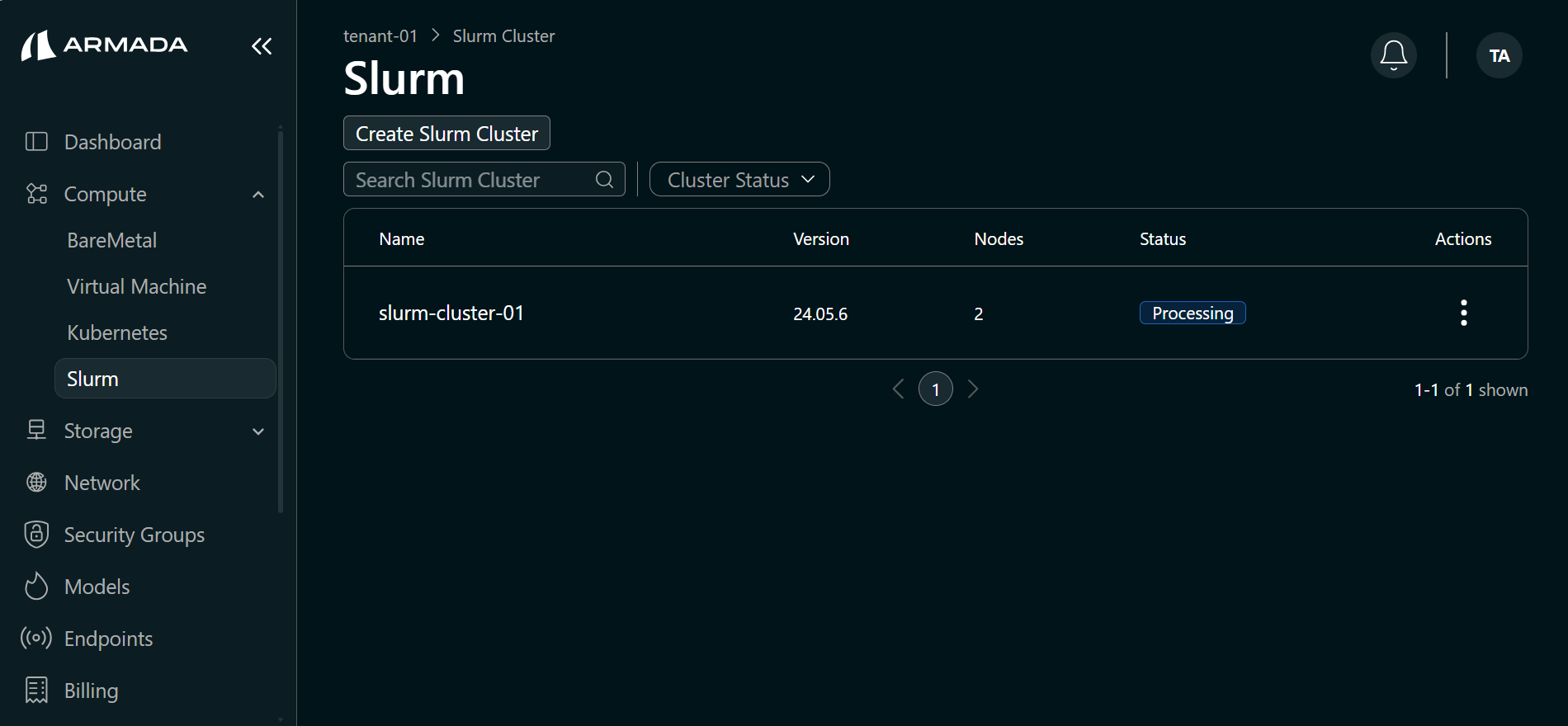The width and height of the screenshot is (1568, 726).
Task: Click the Endpoints broadcast icon
Action: (x=36, y=639)
